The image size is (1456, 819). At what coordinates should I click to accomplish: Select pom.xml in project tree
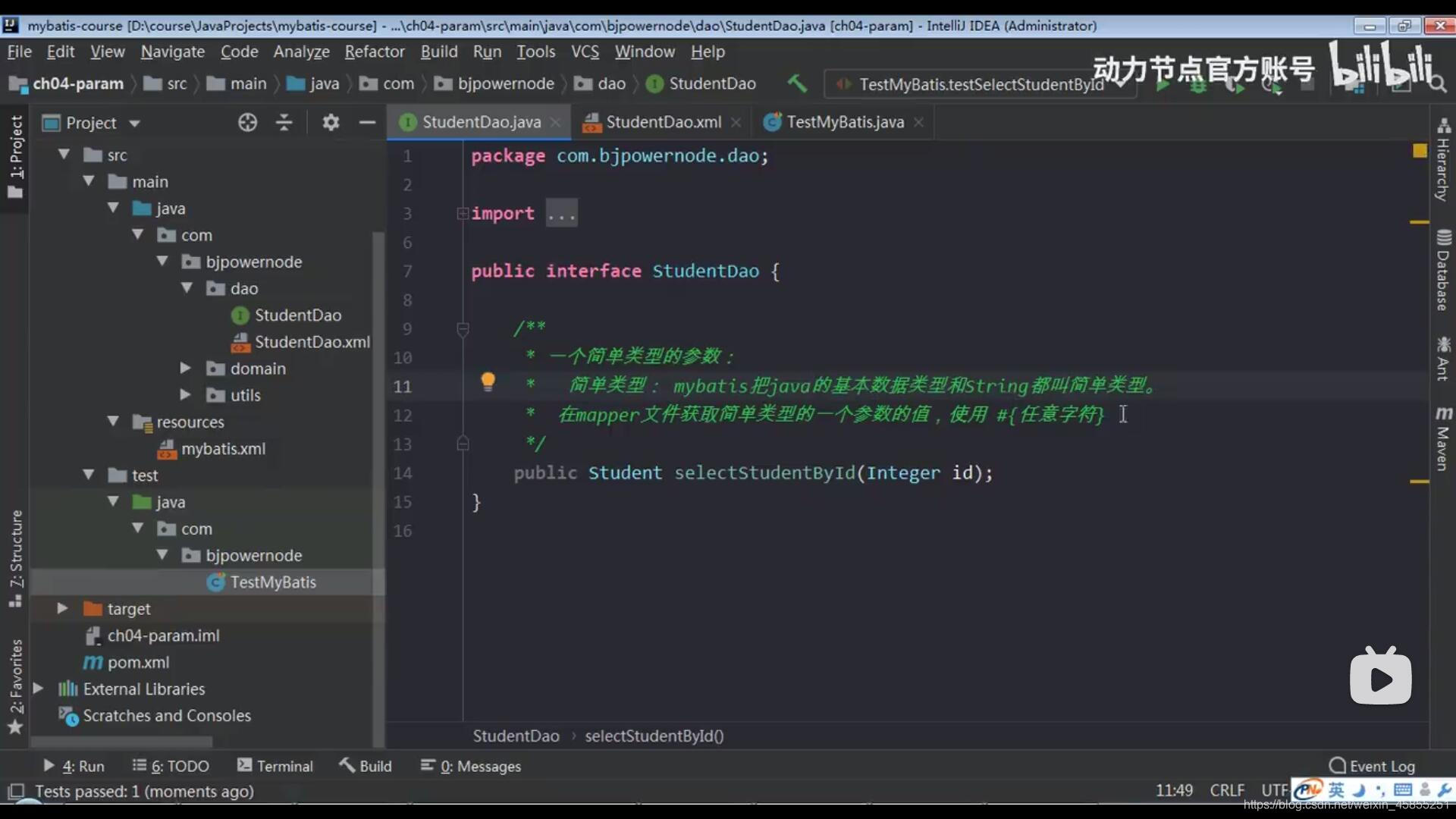click(x=126, y=662)
